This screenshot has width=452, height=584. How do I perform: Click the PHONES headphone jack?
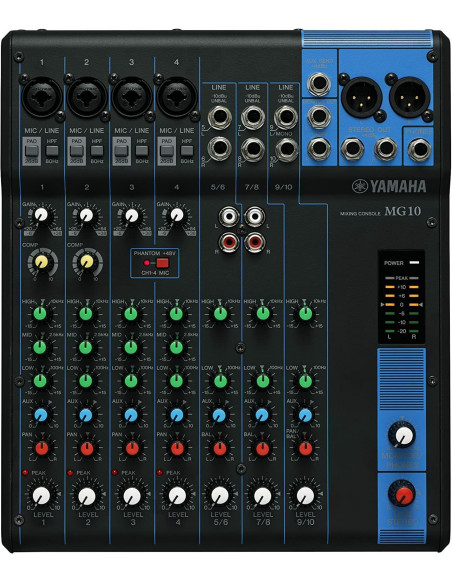point(419,149)
